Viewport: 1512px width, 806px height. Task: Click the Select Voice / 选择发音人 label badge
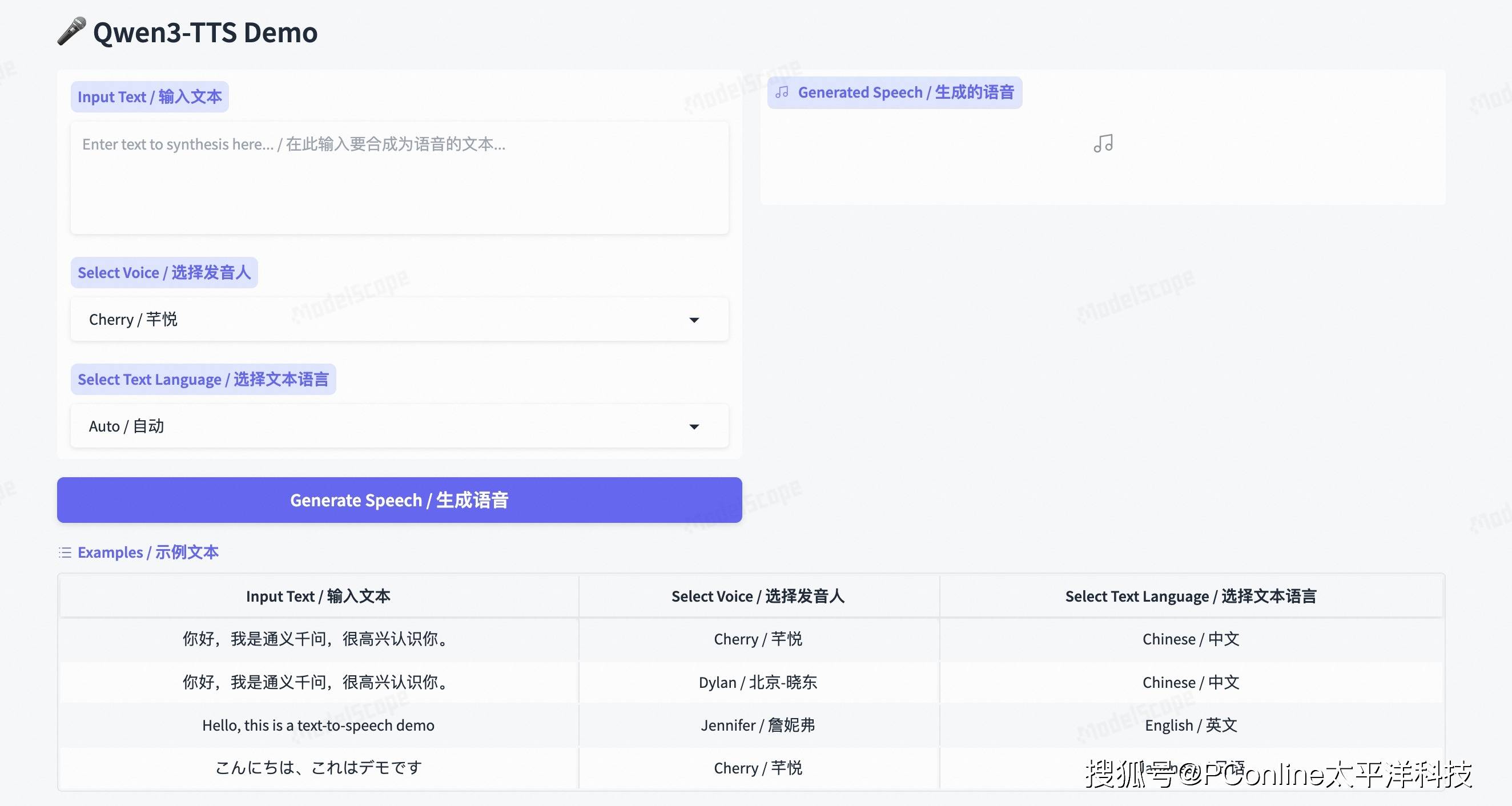pos(164,272)
